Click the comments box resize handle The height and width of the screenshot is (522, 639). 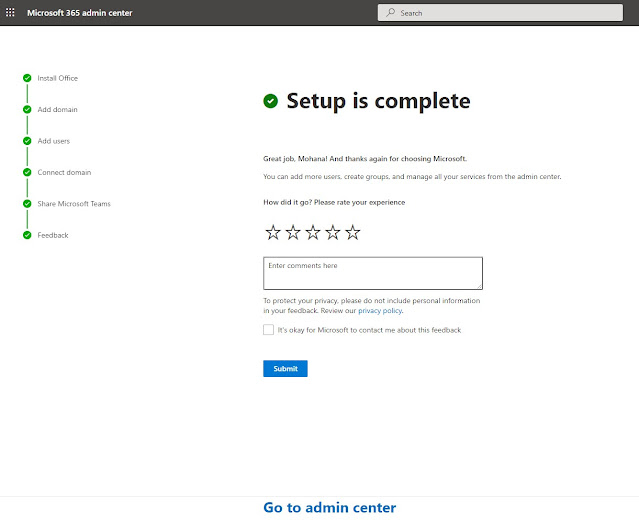coord(480,286)
